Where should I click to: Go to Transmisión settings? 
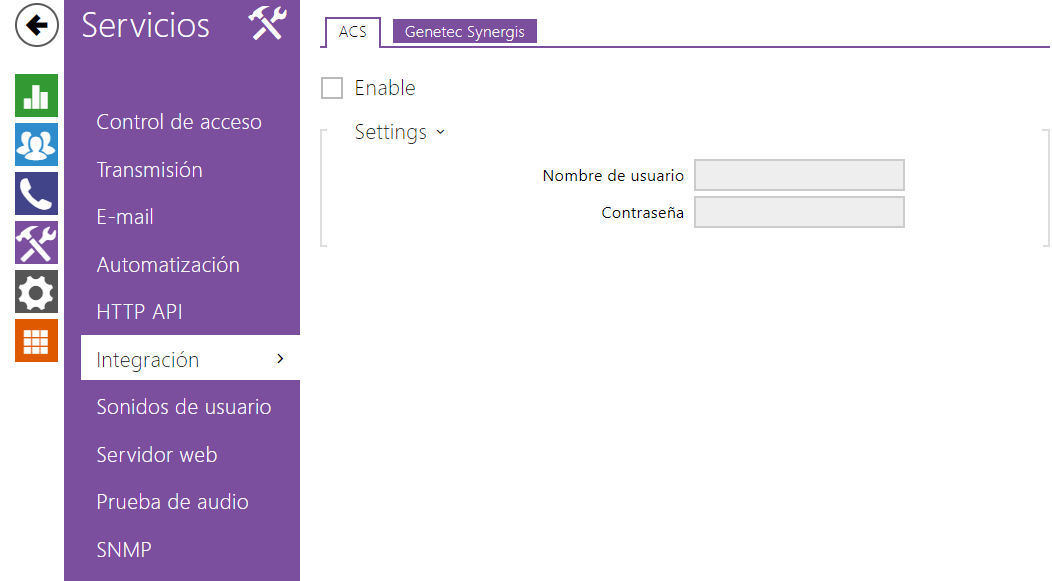[149, 170]
